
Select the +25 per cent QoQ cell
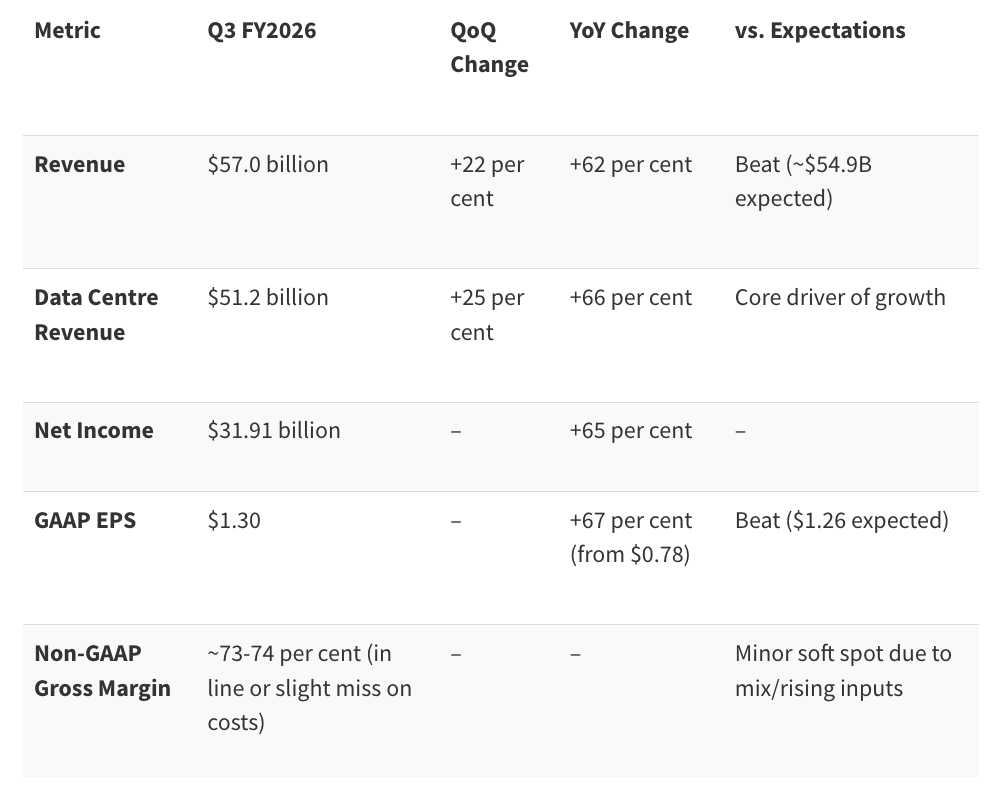(x=487, y=314)
